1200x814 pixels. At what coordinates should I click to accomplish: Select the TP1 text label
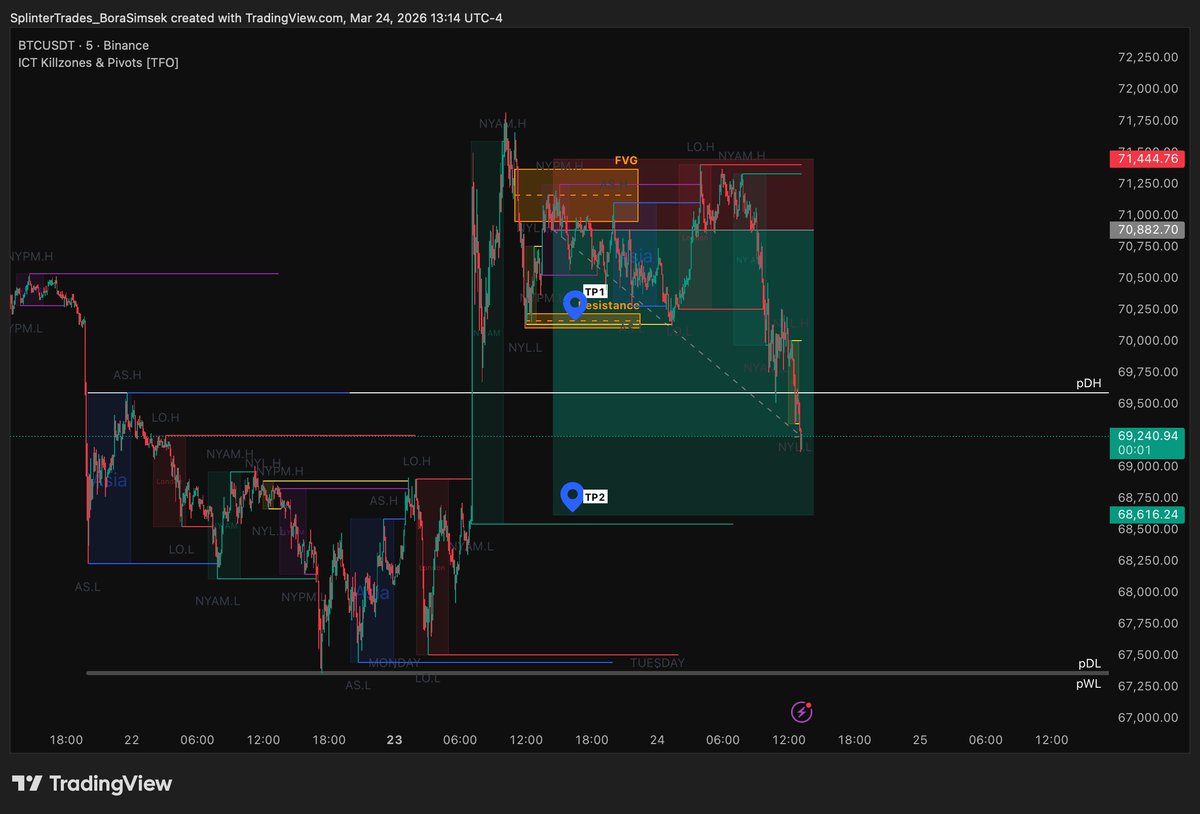tap(595, 291)
